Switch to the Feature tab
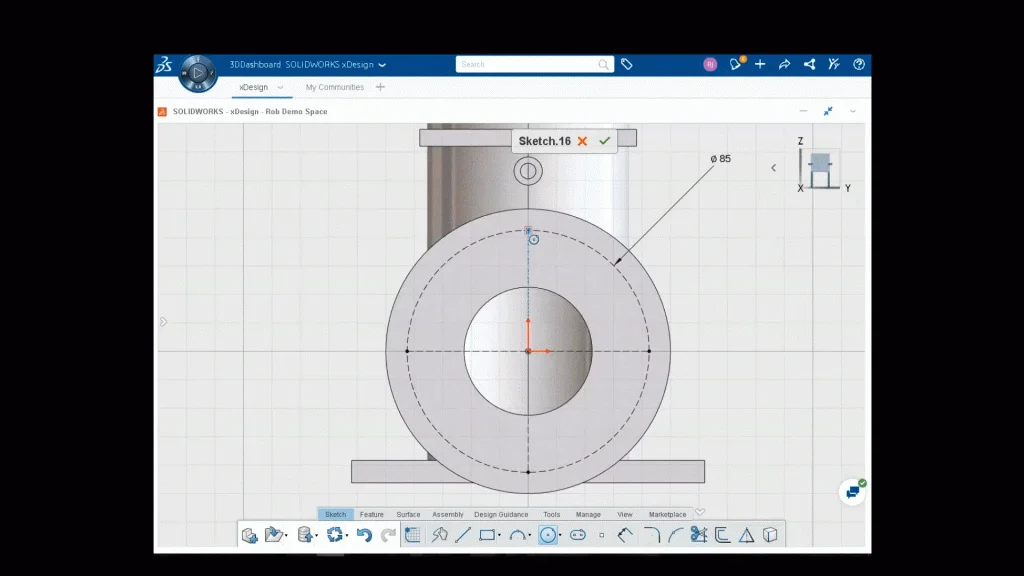 [372, 514]
